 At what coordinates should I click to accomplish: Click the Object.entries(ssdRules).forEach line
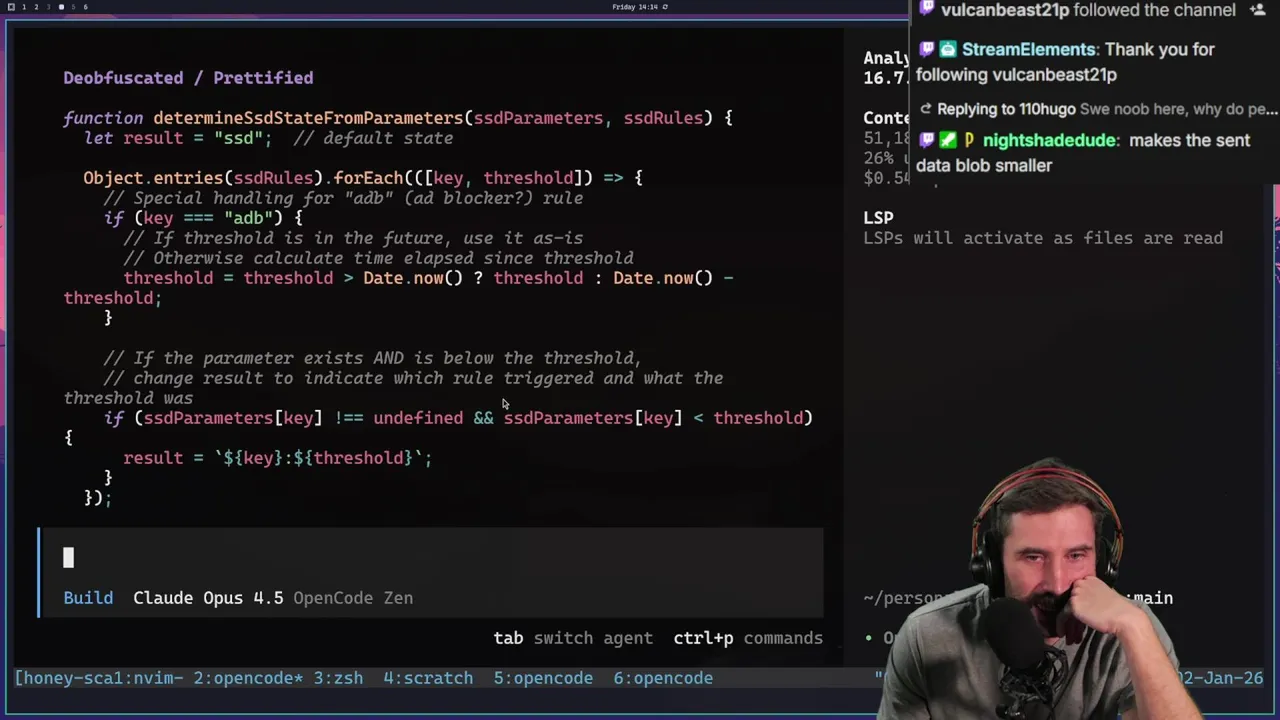[x=363, y=178]
